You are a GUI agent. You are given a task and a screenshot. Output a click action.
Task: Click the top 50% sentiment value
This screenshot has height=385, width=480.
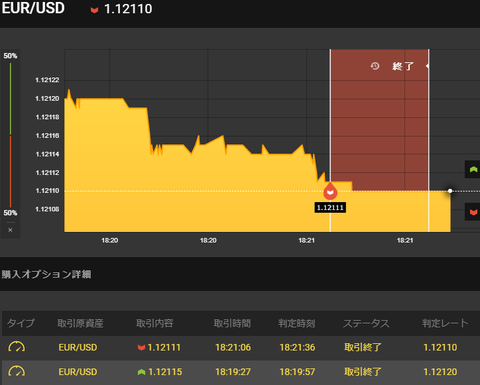[10, 56]
